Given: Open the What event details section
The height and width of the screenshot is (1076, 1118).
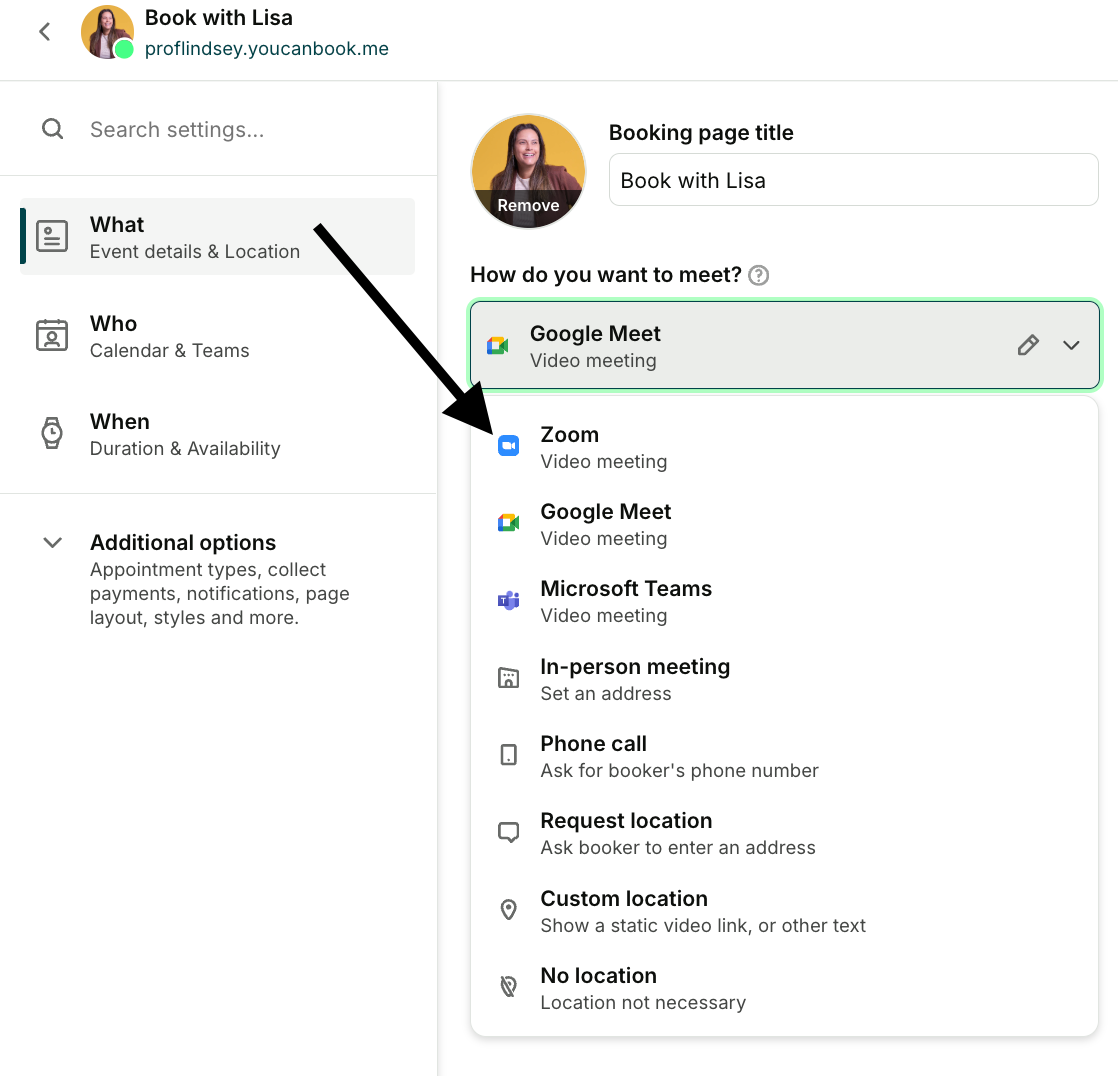Looking at the screenshot, I should [x=217, y=237].
